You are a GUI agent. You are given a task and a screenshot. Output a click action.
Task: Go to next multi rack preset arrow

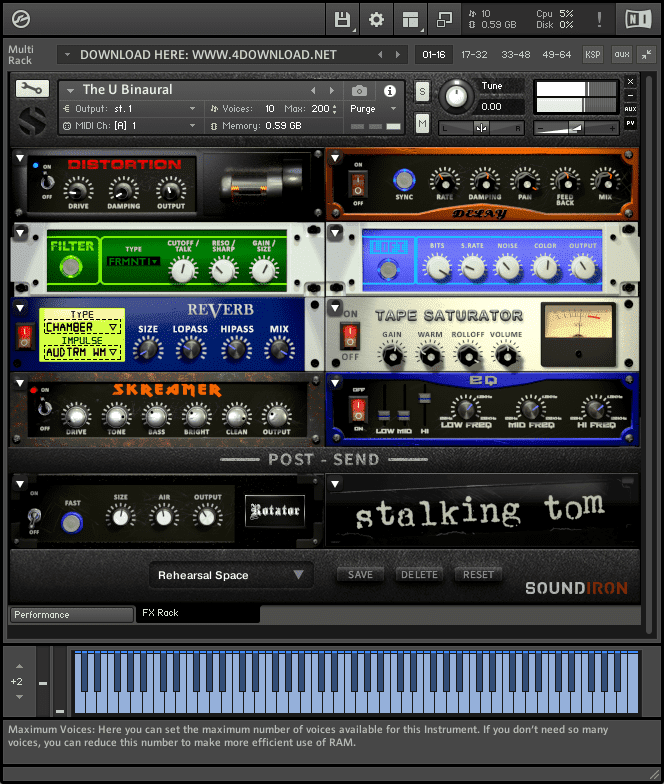[x=398, y=54]
